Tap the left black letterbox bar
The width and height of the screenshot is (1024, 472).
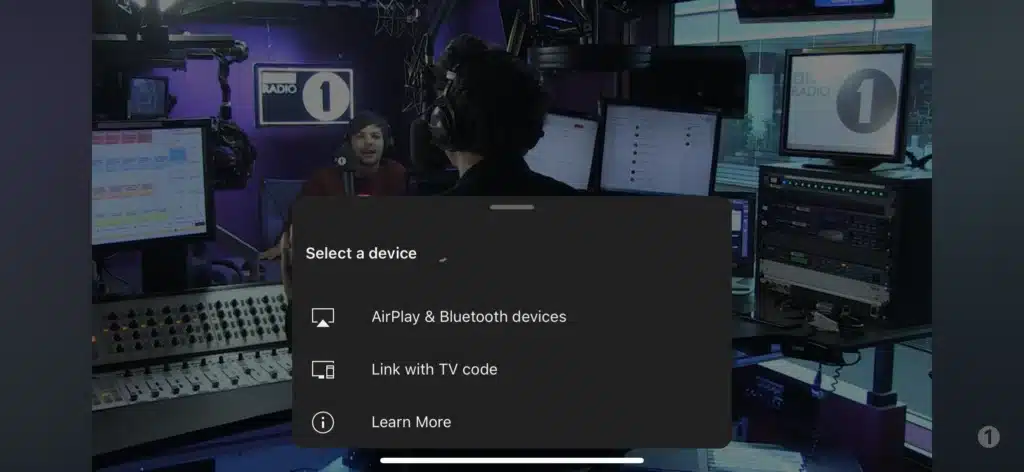[x=46, y=236]
